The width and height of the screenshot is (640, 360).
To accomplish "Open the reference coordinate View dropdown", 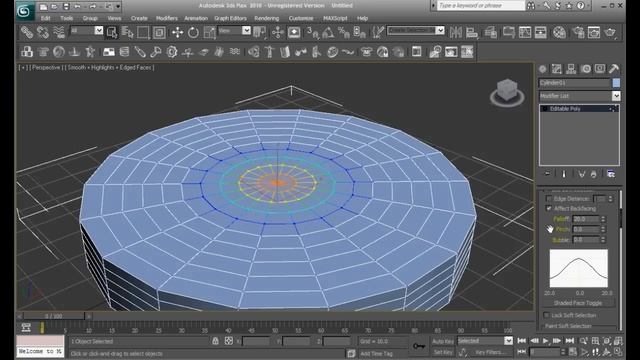I will [246, 31].
